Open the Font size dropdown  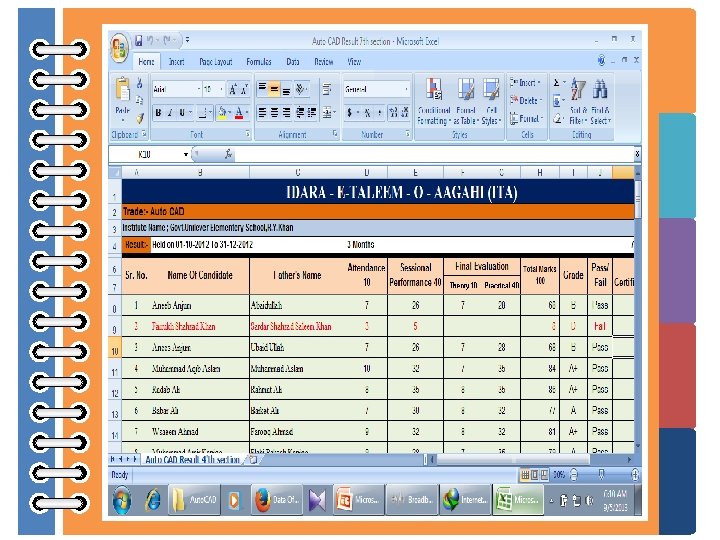[x=221, y=89]
